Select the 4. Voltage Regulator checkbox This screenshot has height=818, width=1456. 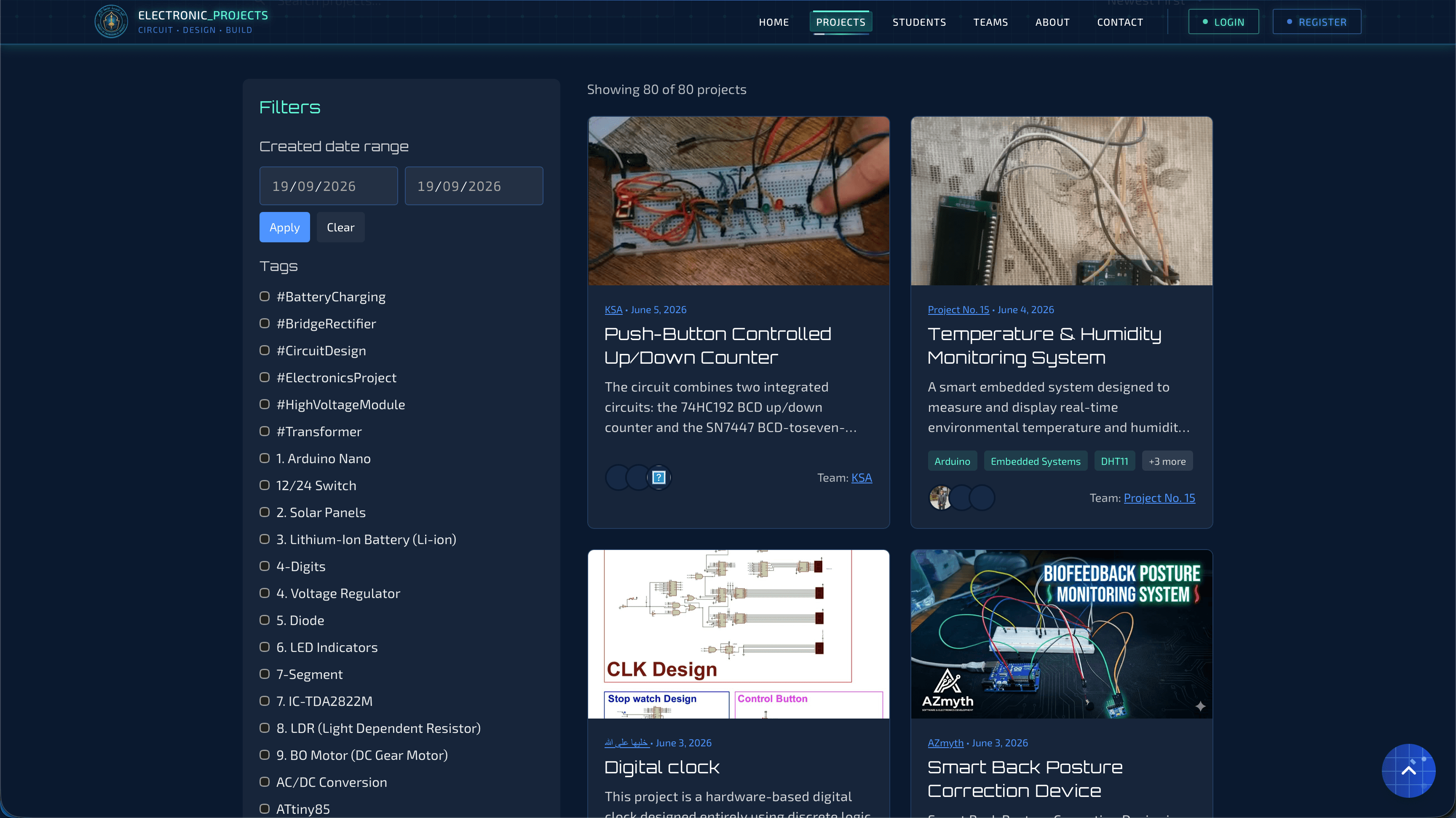point(264,593)
